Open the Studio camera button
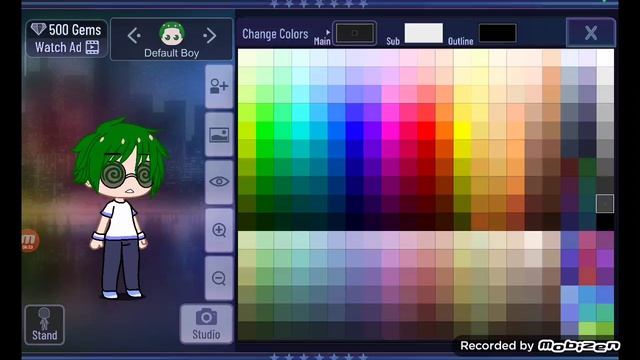The width and height of the screenshot is (640, 360). click(x=207, y=324)
